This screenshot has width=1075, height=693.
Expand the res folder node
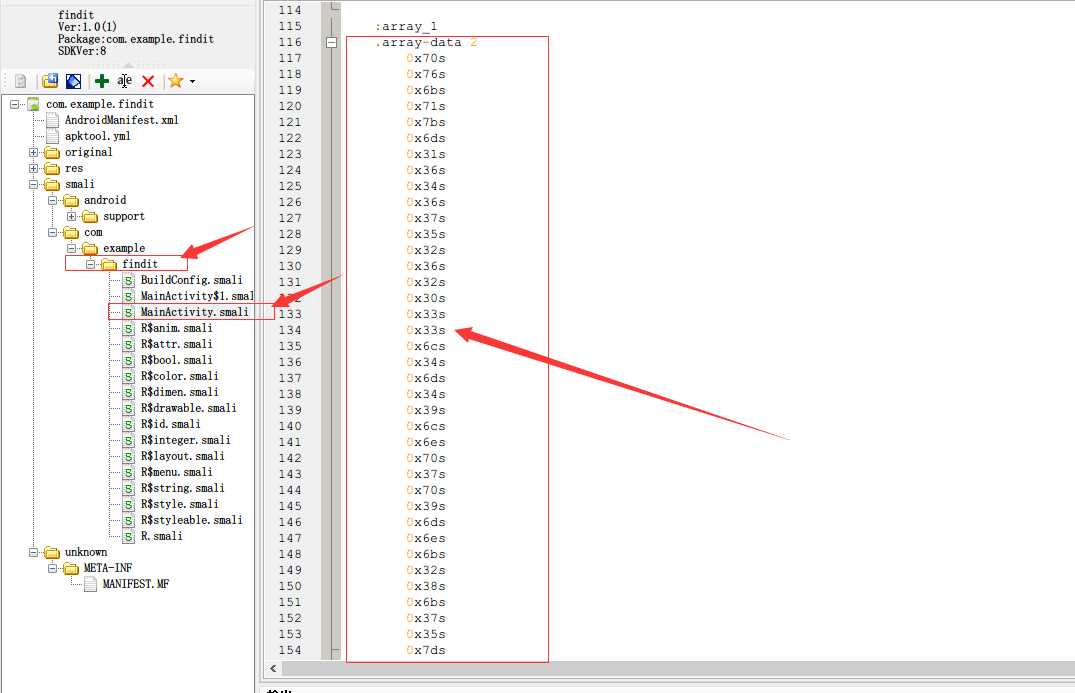point(33,168)
